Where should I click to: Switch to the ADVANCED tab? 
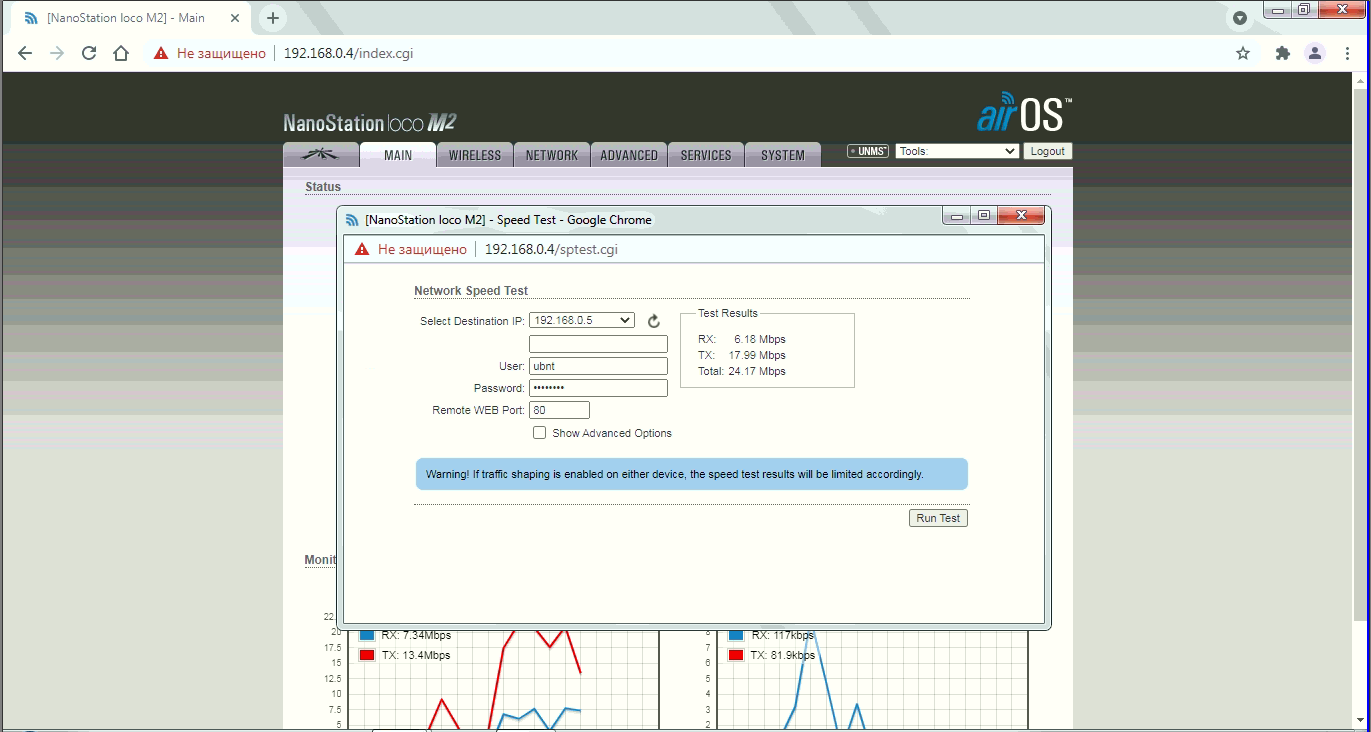coord(629,155)
